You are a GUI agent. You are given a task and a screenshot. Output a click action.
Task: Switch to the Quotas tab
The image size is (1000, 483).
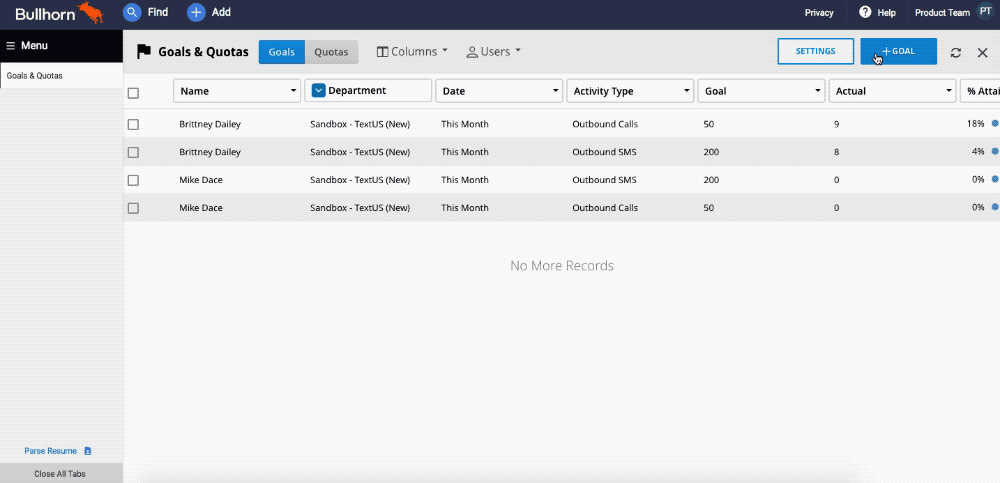pos(331,52)
